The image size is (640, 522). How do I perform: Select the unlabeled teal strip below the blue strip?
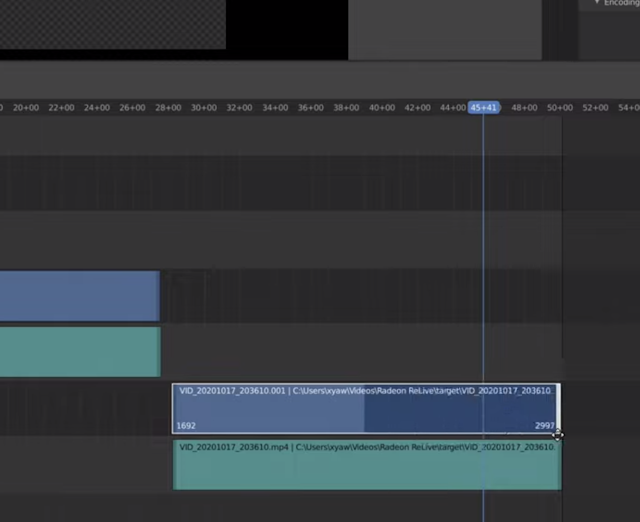point(80,352)
